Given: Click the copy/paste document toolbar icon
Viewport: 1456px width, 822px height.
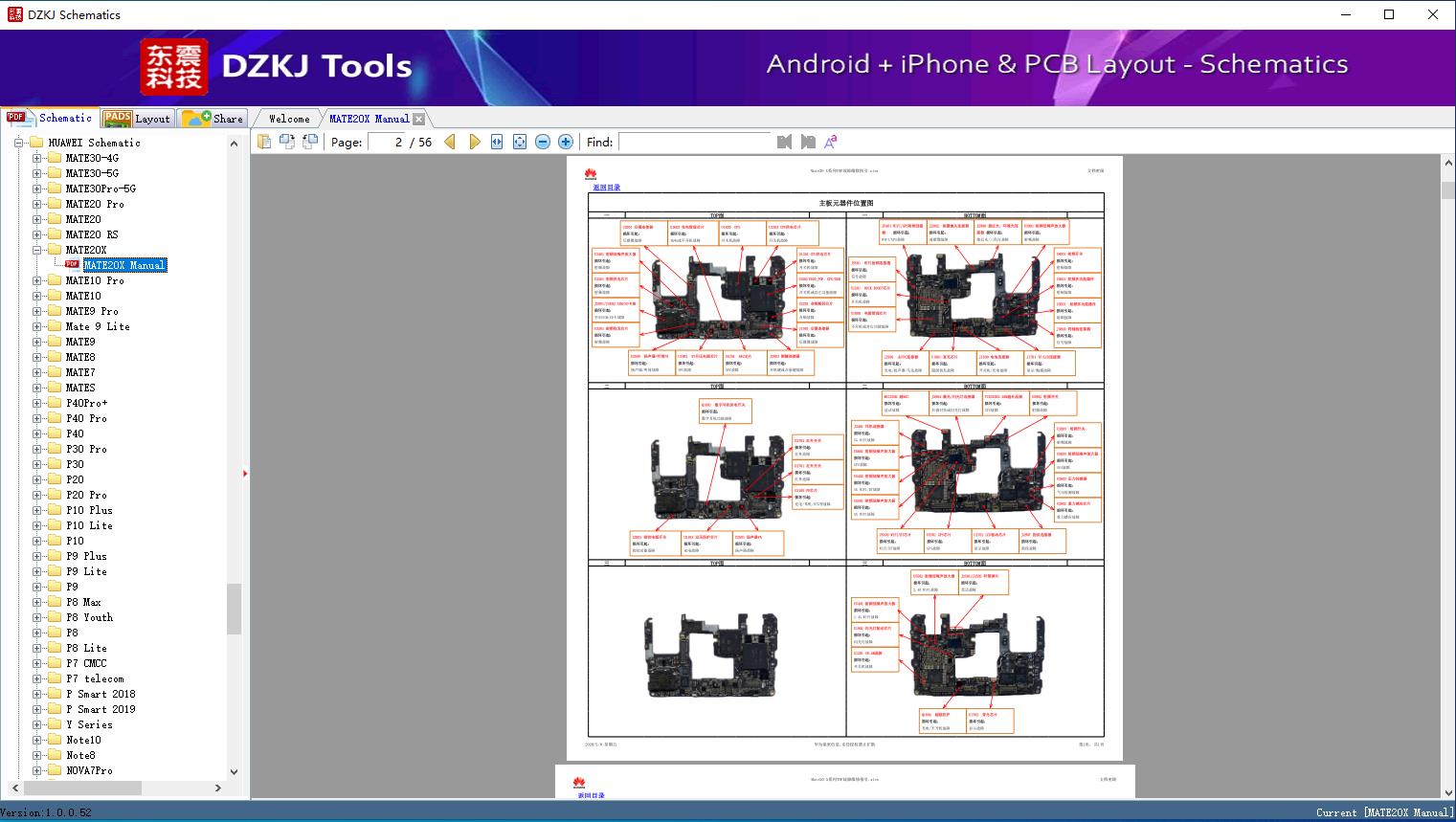Looking at the screenshot, I should 264,142.
